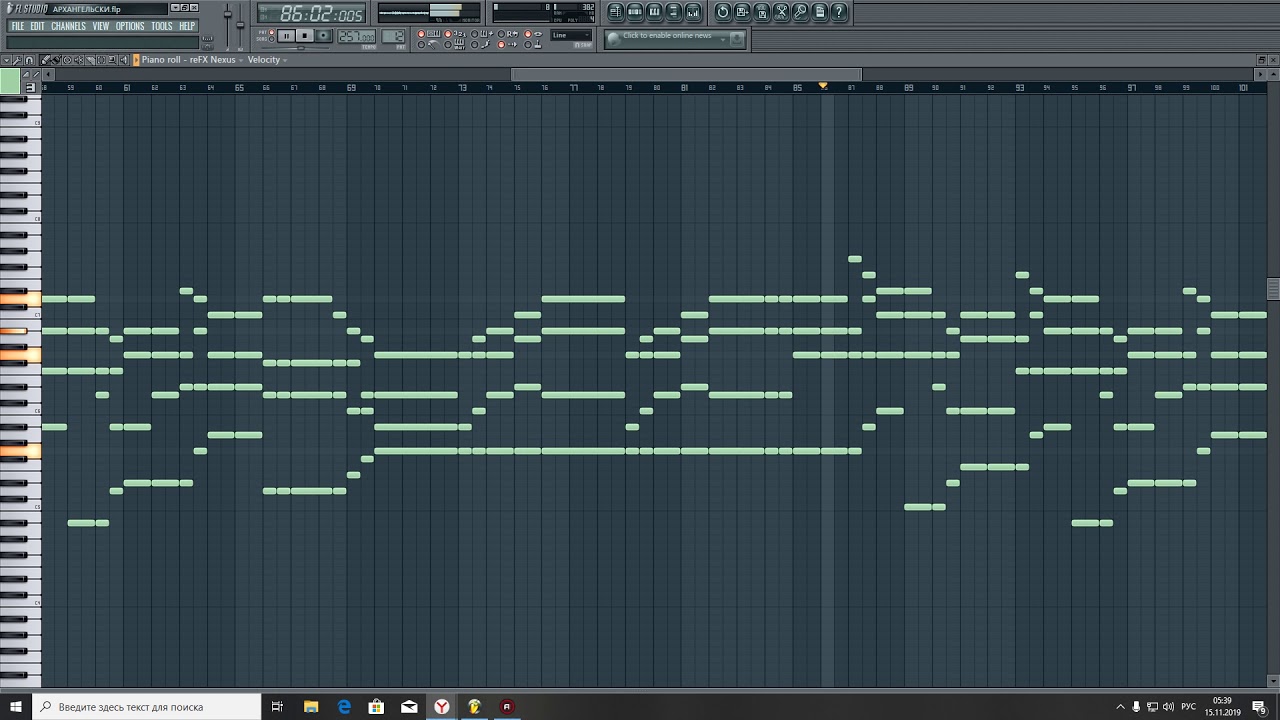Screen dimensions: 1280x720
Task: Open the FILE menu
Action: point(17,26)
